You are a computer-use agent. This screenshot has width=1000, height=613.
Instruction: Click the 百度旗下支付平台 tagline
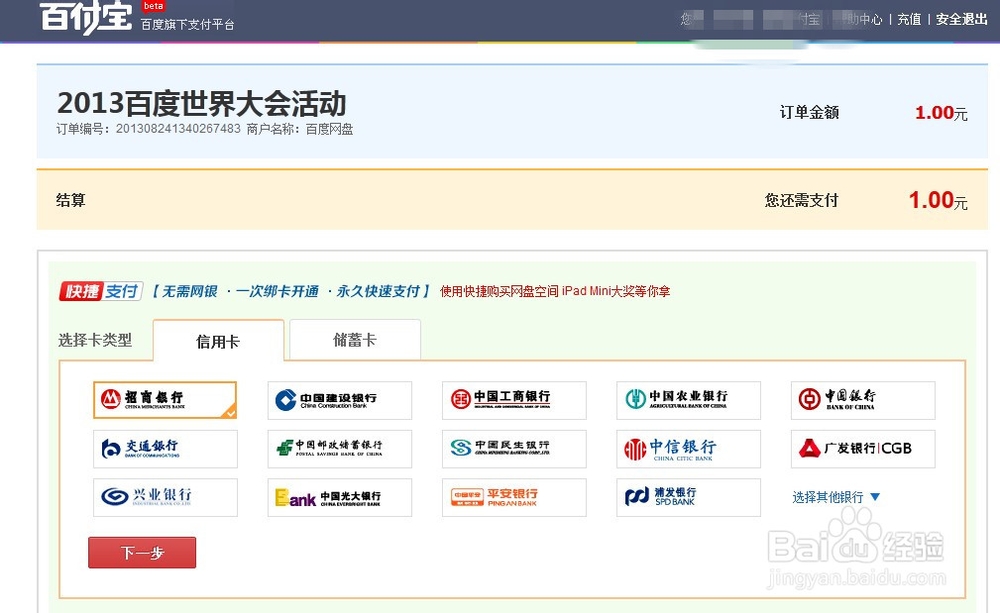pyautogui.click(x=188, y=25)
